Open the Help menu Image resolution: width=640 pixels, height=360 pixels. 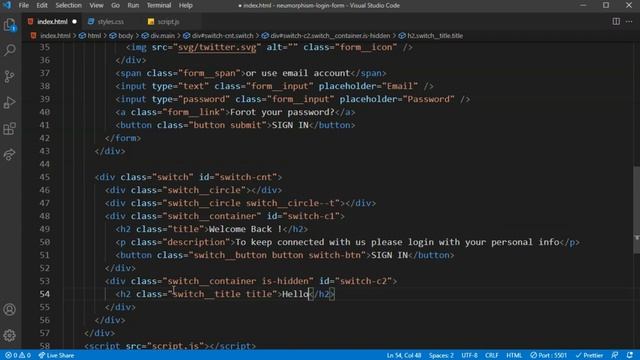click(x=185, y=5)
